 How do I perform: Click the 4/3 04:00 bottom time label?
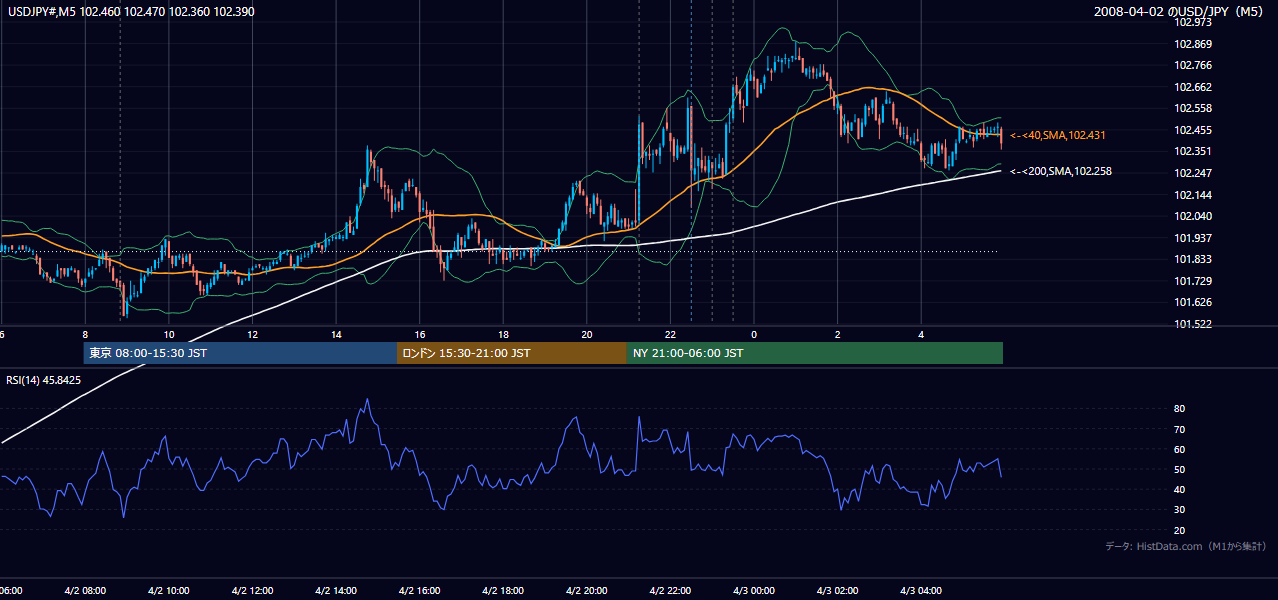click(922, 590)
